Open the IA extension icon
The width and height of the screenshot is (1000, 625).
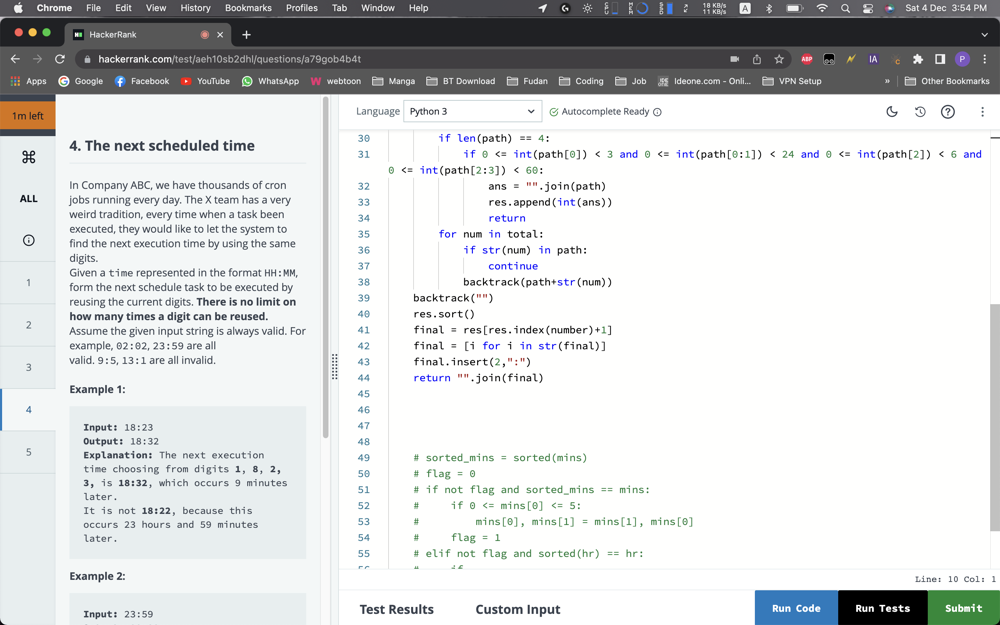click(873, 59)
